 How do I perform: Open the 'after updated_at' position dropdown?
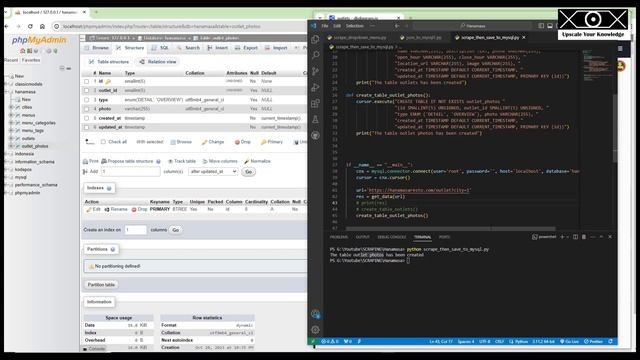point(213,172)
